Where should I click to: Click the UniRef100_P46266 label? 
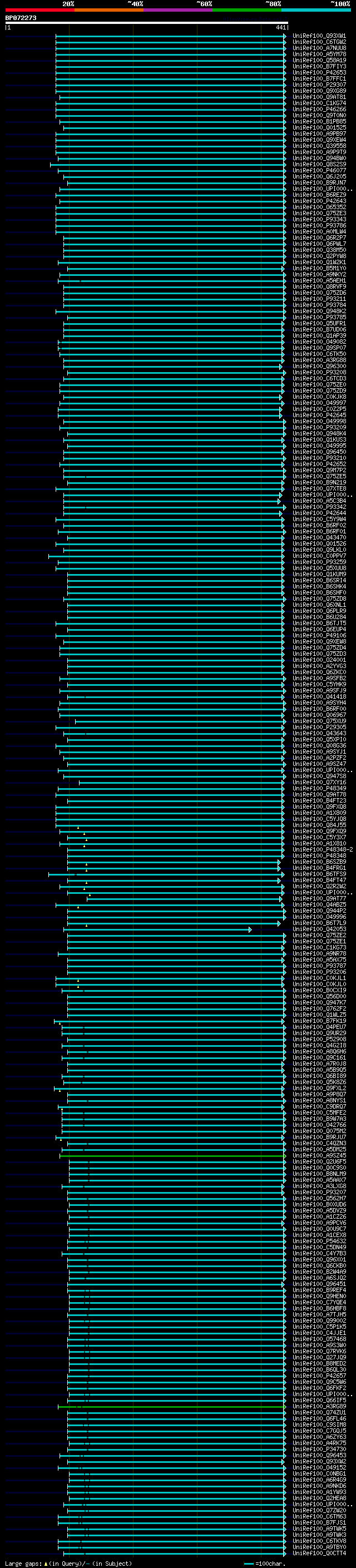click(319, 110)
